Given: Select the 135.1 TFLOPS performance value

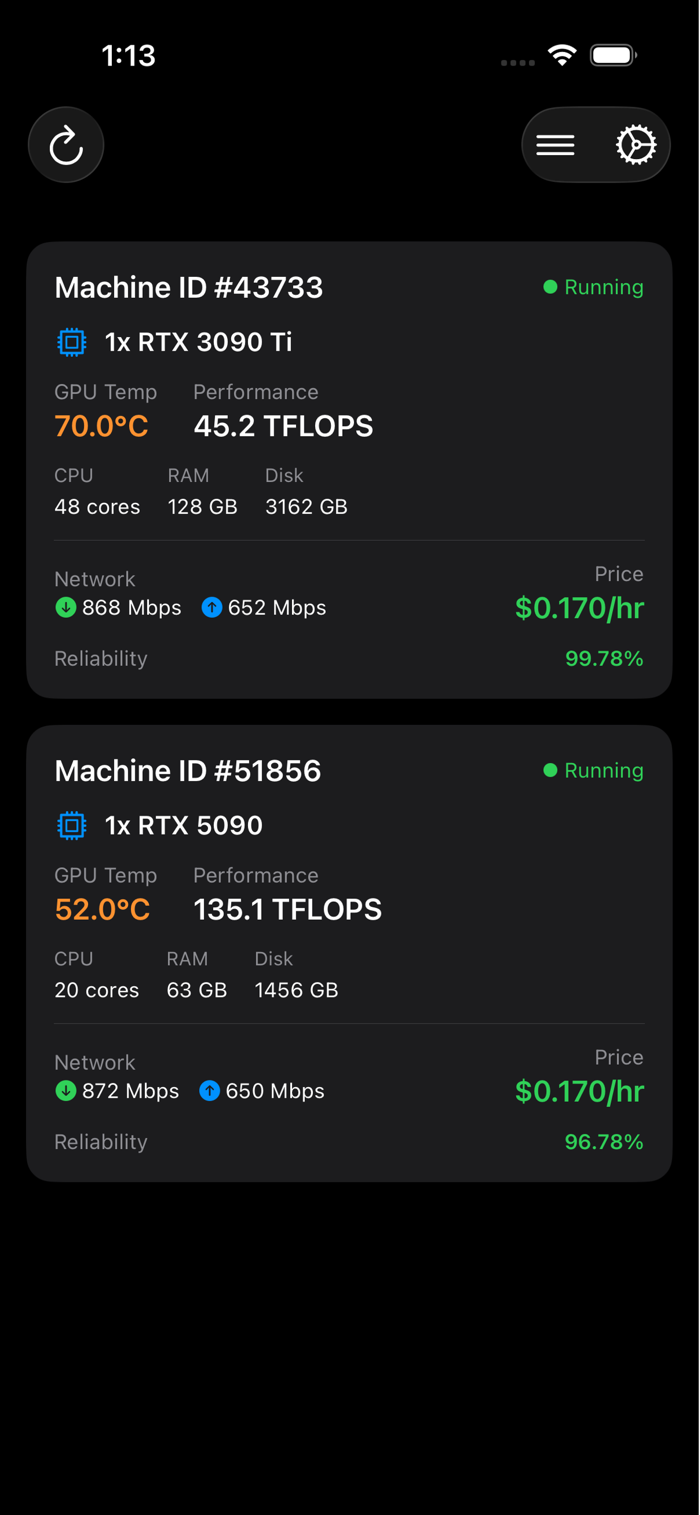Looking at the screenshot, I should tap(288, 909).
